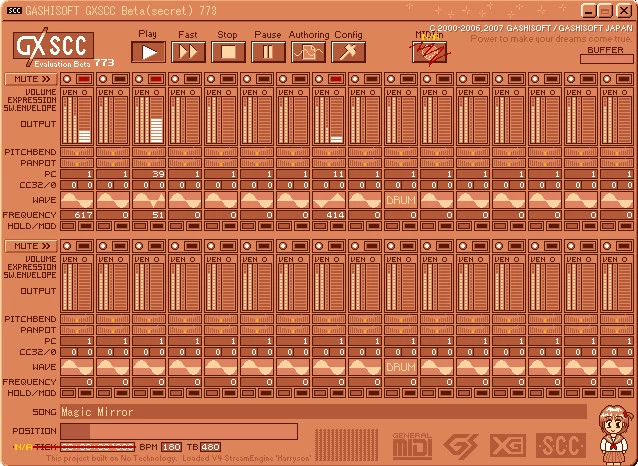
Task: Expand the lower MUTE >> button
Action: (x=31, y=246)
